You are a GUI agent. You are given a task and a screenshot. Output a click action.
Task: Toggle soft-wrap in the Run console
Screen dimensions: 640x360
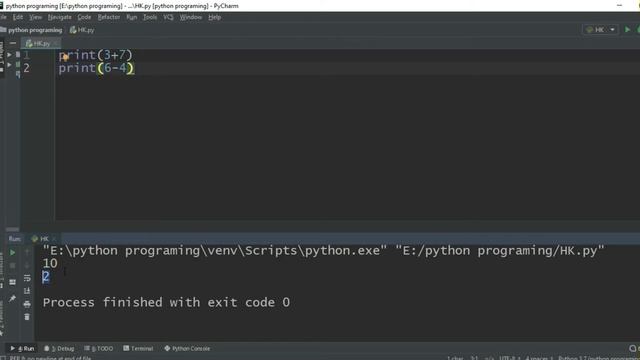27,278
